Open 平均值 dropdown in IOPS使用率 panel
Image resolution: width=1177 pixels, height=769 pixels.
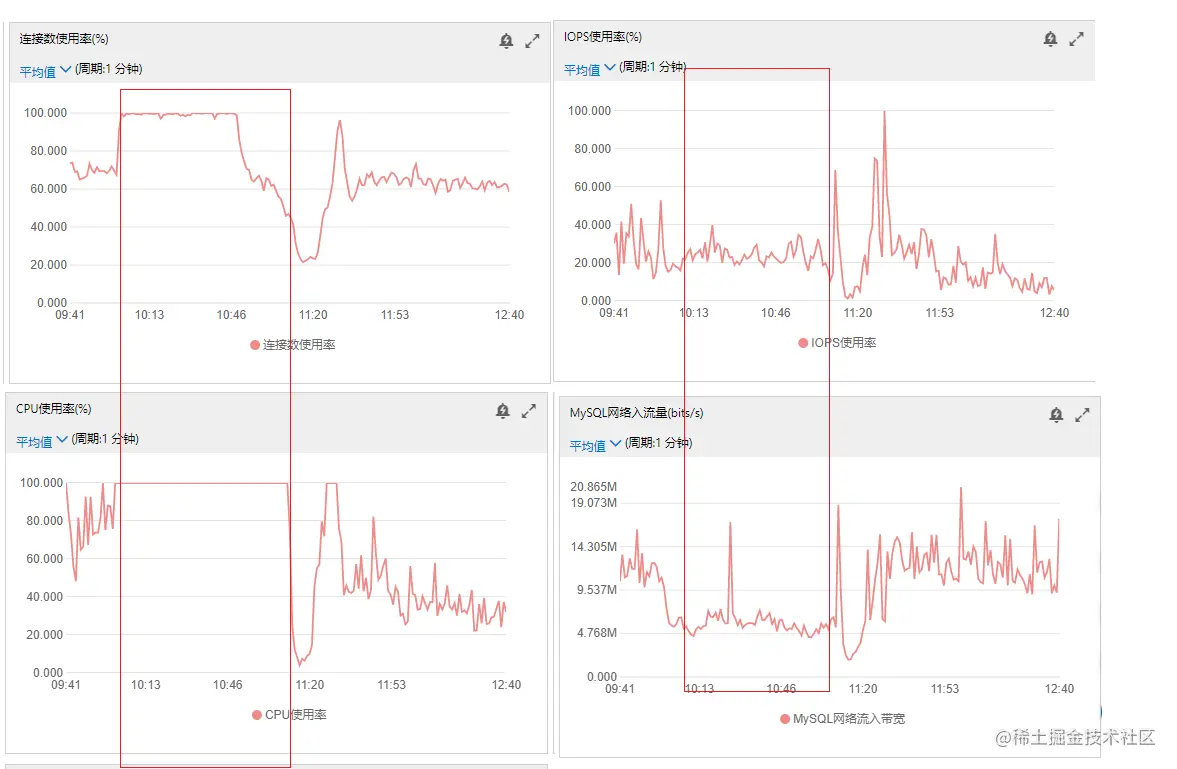(590, 69)
